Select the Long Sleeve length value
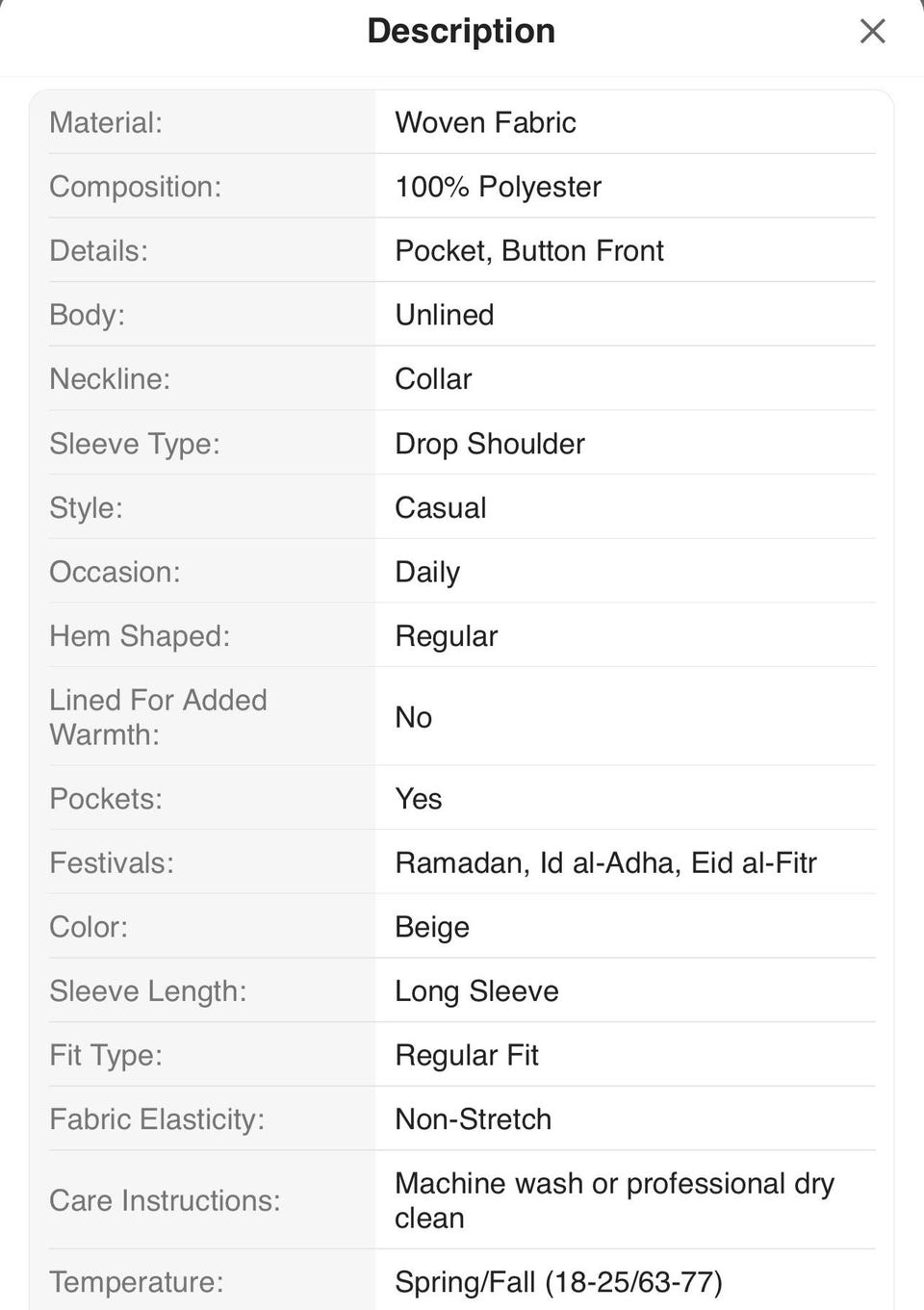 click(x=476, y=991)
